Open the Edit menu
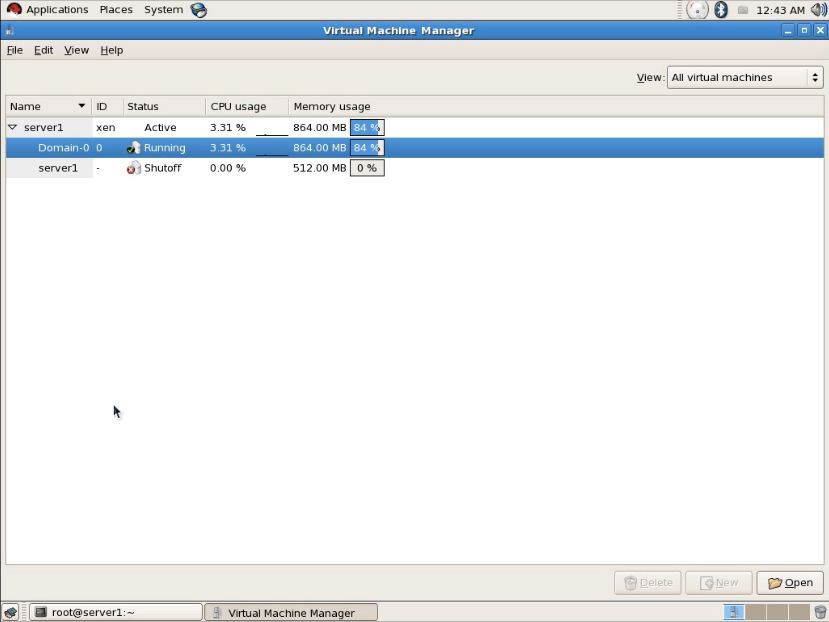Image resolution: width=829 pixels, height=622 pixels. point(43,50)
